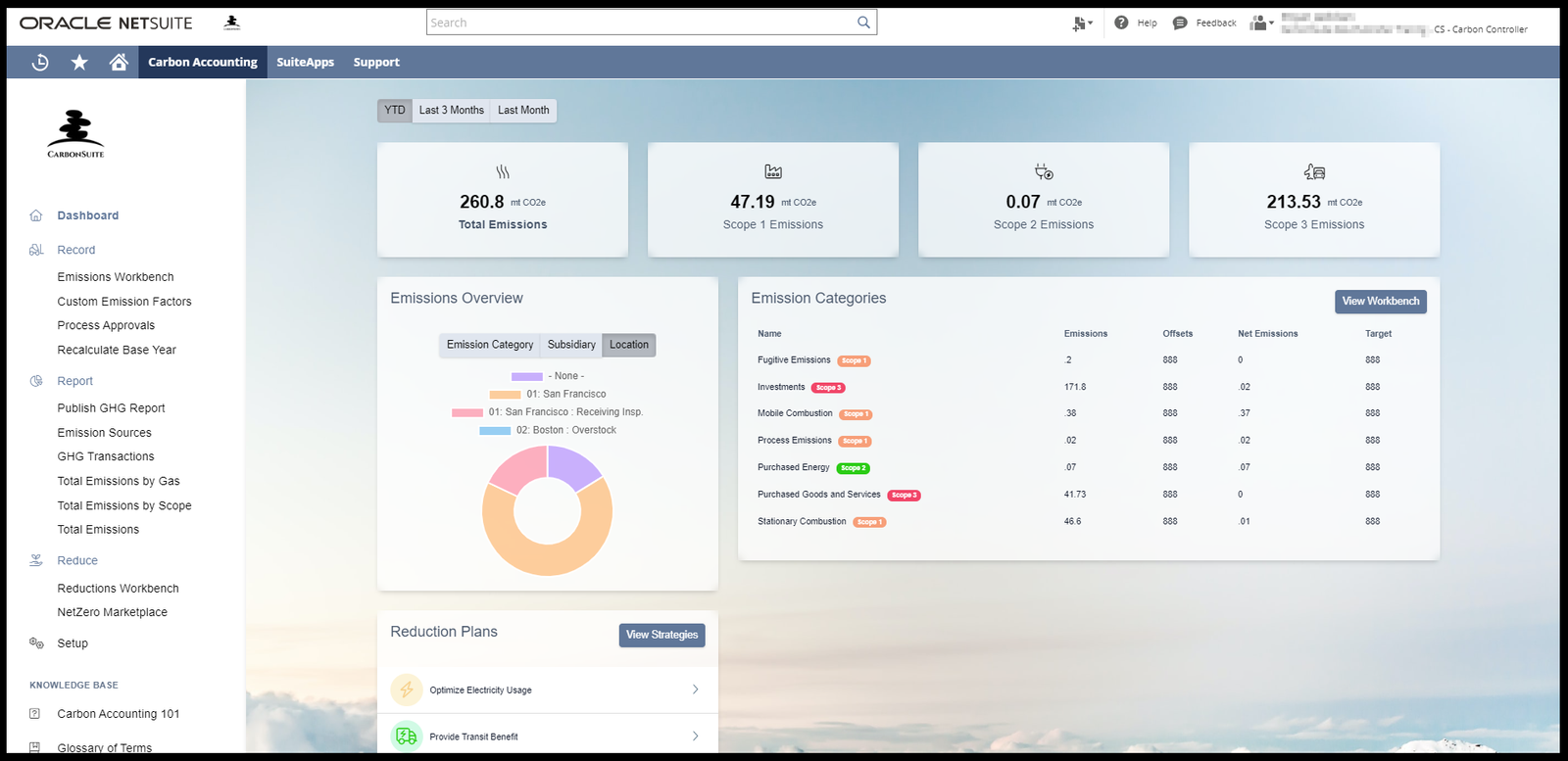The image size is (1568, 761).
Task: Select the YTD time range
Action: 395,111
